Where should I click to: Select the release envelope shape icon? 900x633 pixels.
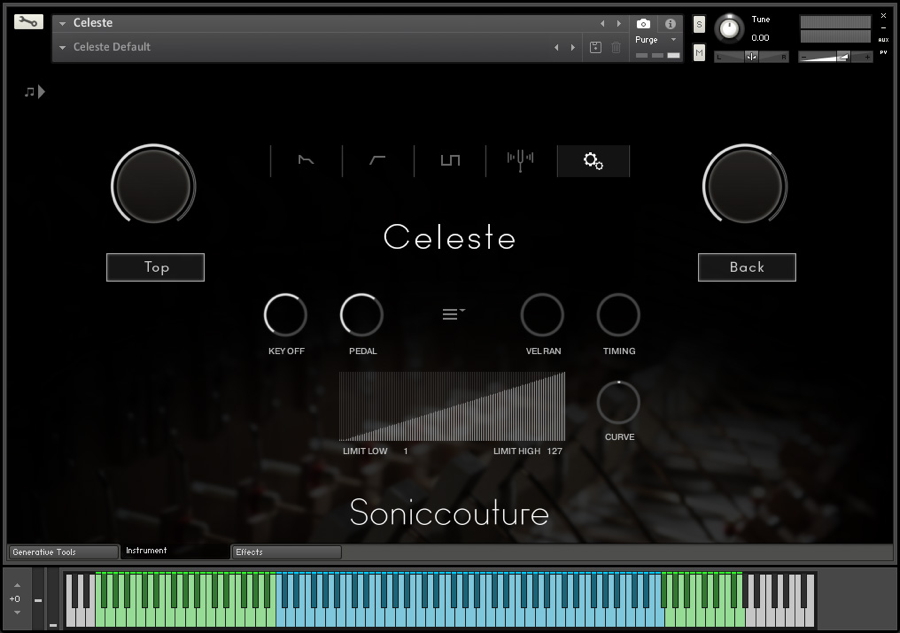(304, 159)
